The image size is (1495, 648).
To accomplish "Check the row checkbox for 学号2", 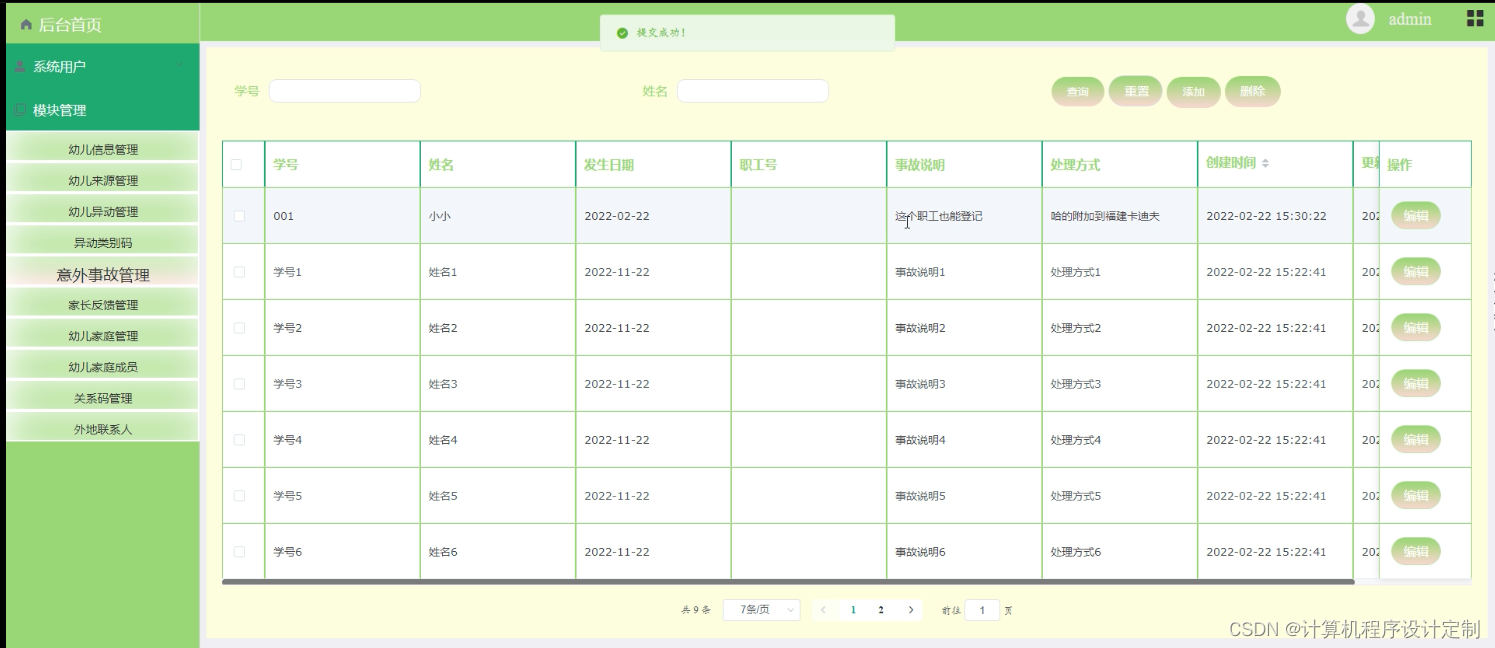I will [x=239, y=328].
